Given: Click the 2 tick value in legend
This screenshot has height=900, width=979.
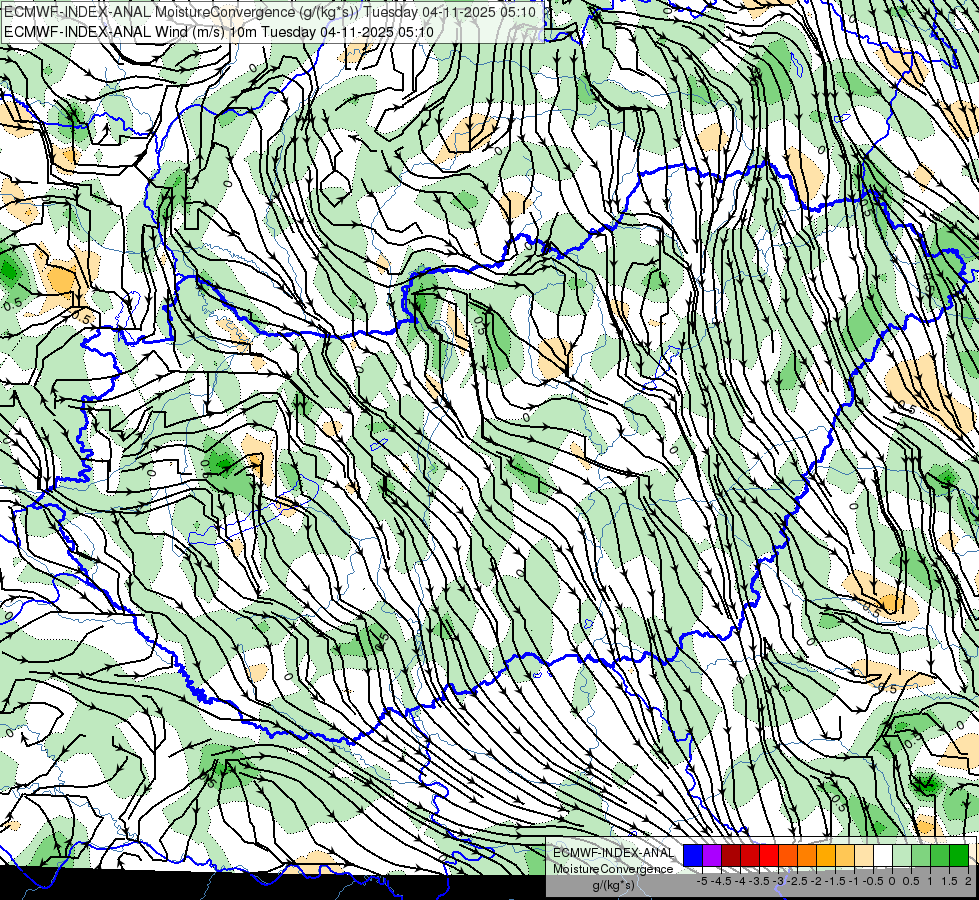Looking at the screenshot, I should 968,881.
